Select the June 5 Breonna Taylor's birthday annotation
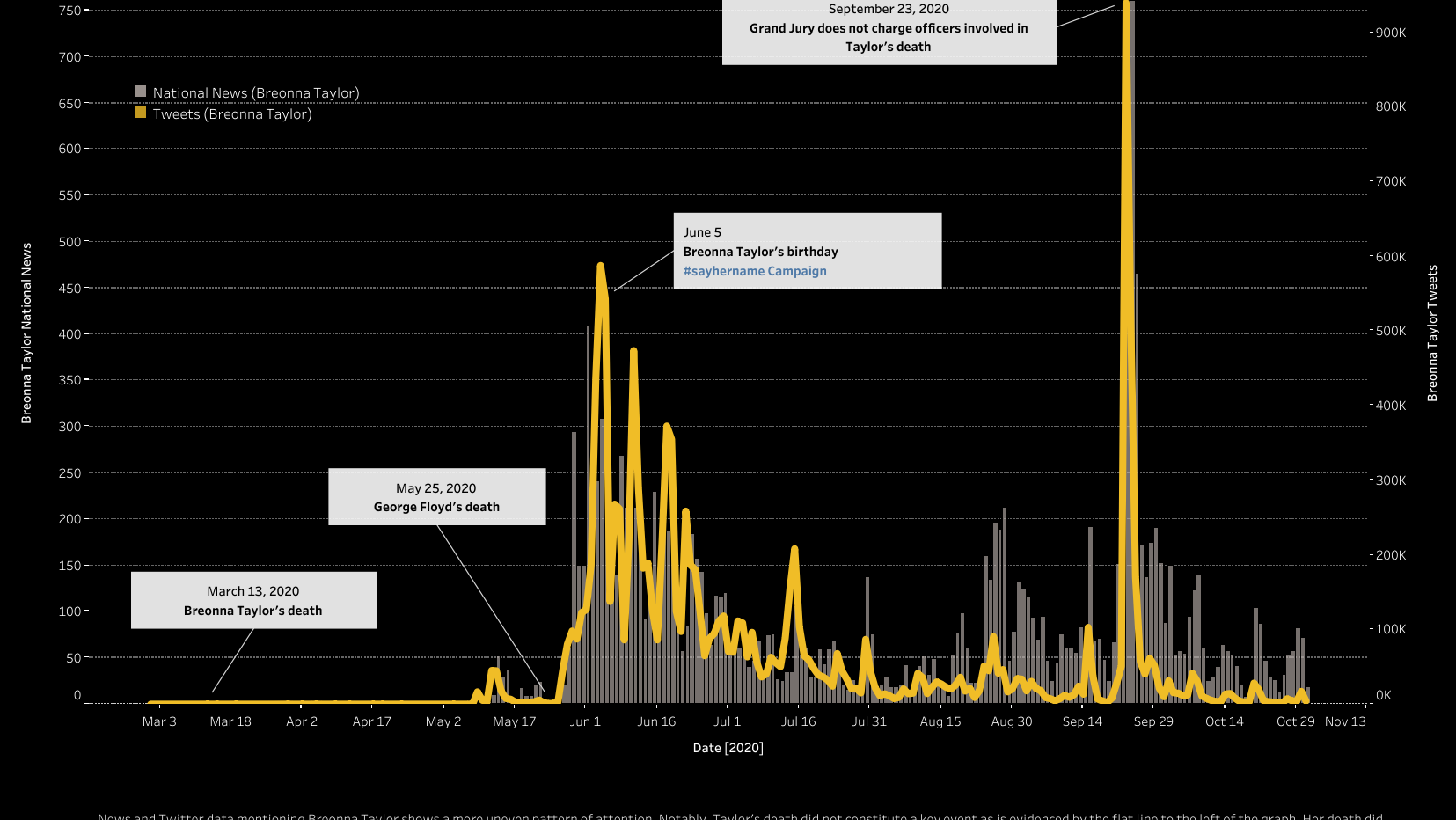The width and height of the screenshot is (1456, 820). 807,251
